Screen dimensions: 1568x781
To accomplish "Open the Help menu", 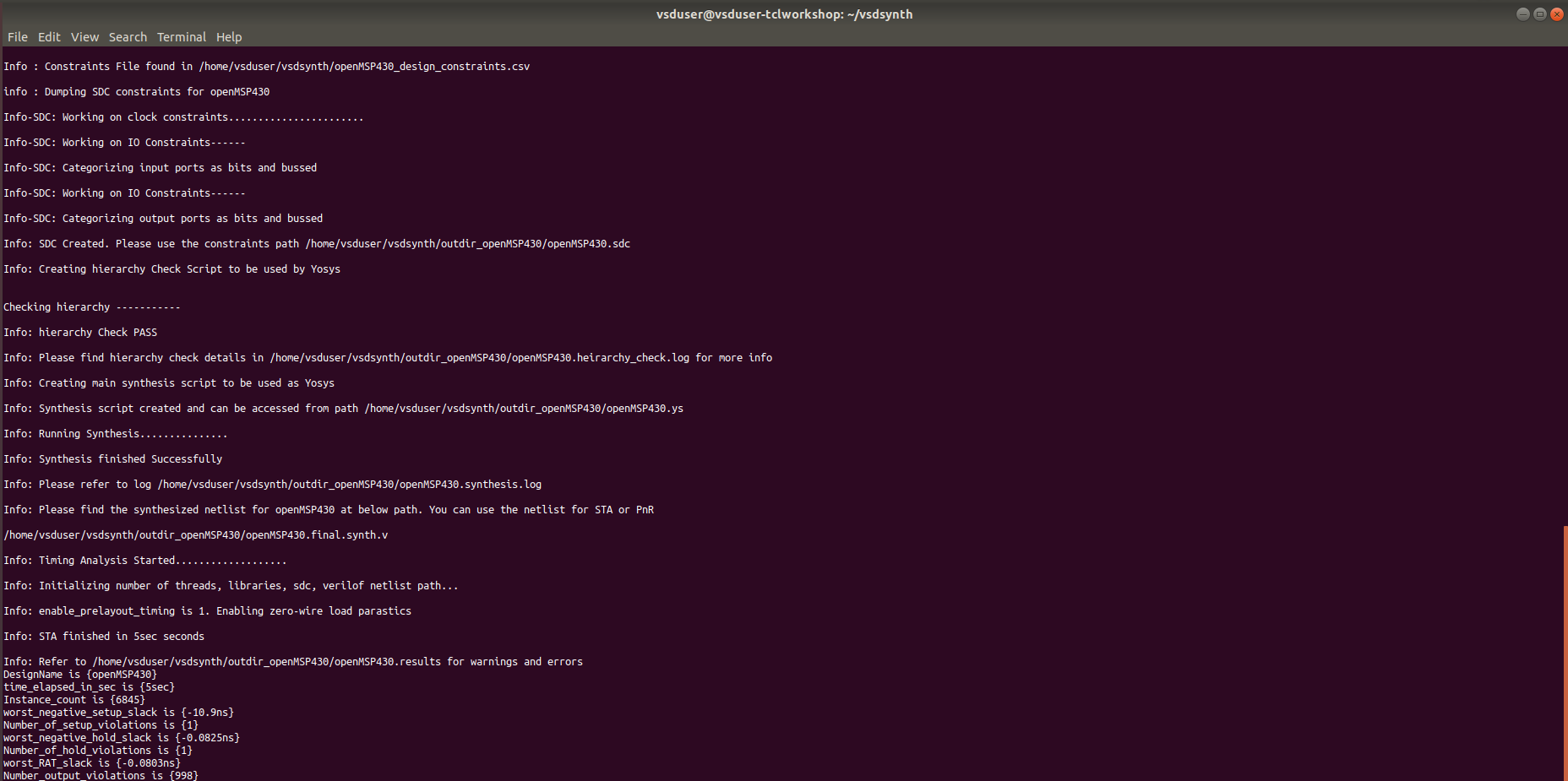I will click(228, 36).
